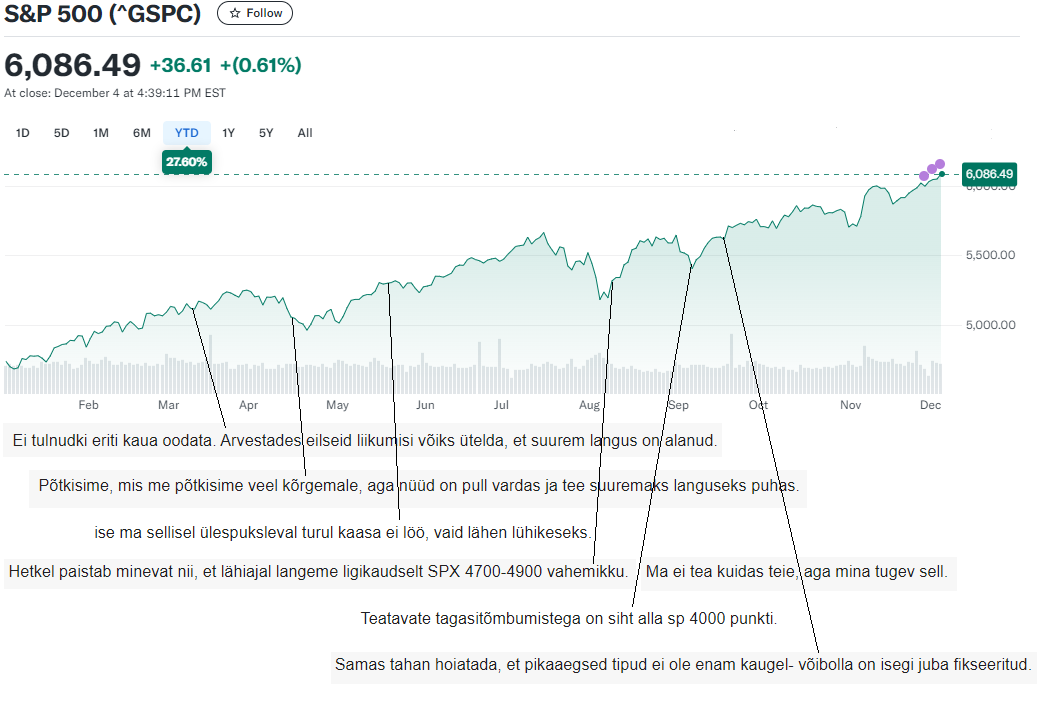Switch chart to 1Y range
The image size is (1037, 705).
click(x=229, y=133)
